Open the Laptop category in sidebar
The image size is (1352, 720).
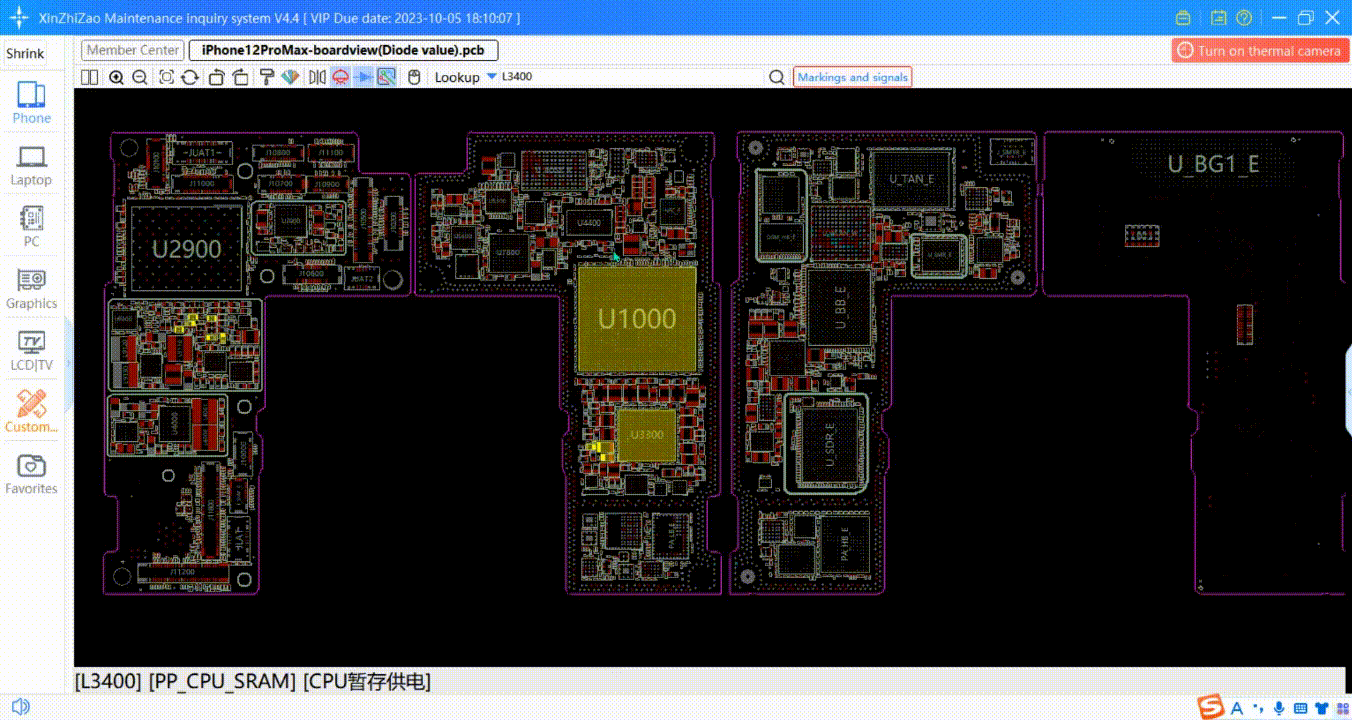[31, 166]
